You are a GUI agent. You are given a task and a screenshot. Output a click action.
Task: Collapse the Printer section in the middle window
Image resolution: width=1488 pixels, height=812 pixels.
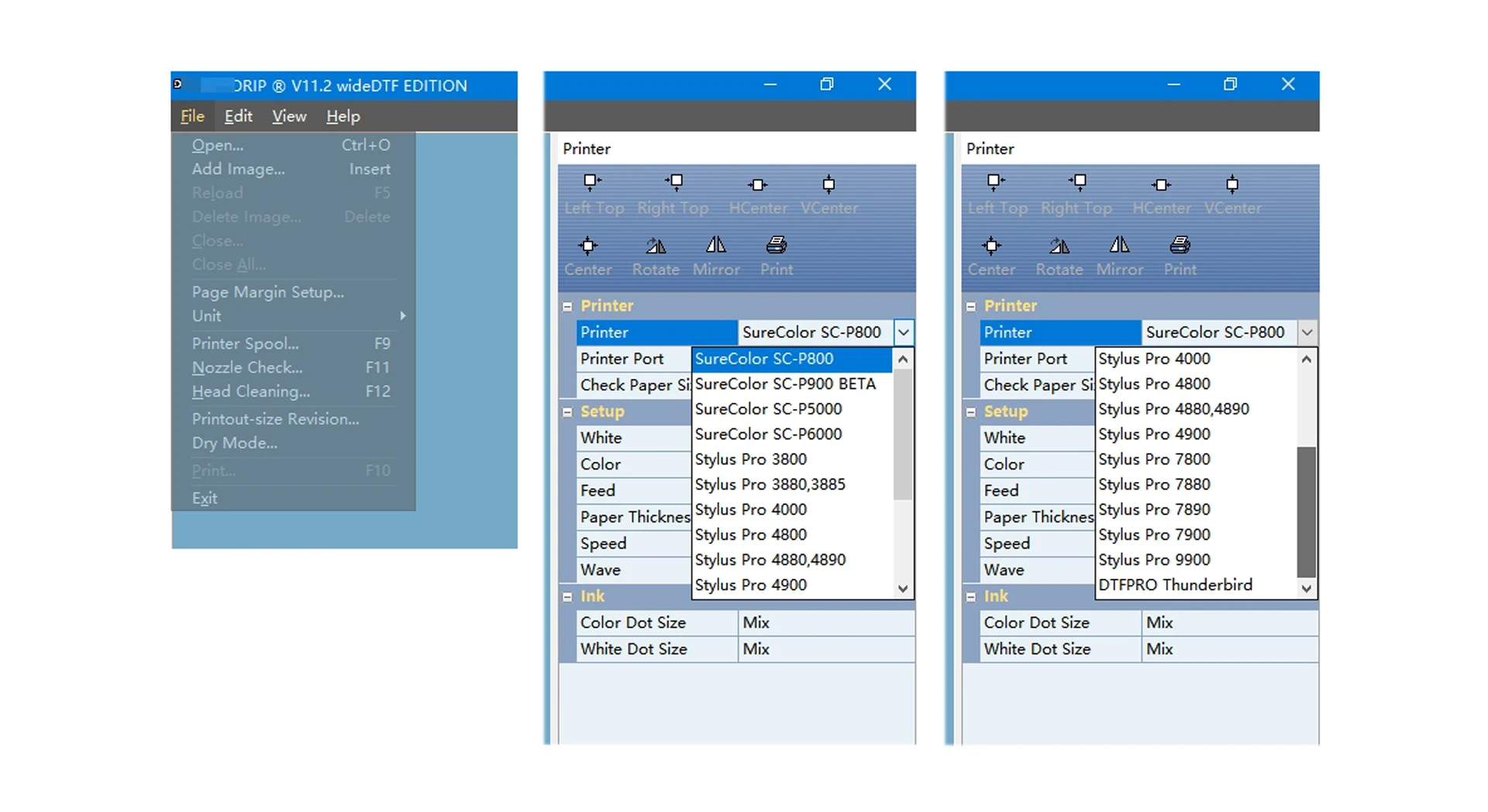pyautogui.click(x=567, y=307)
